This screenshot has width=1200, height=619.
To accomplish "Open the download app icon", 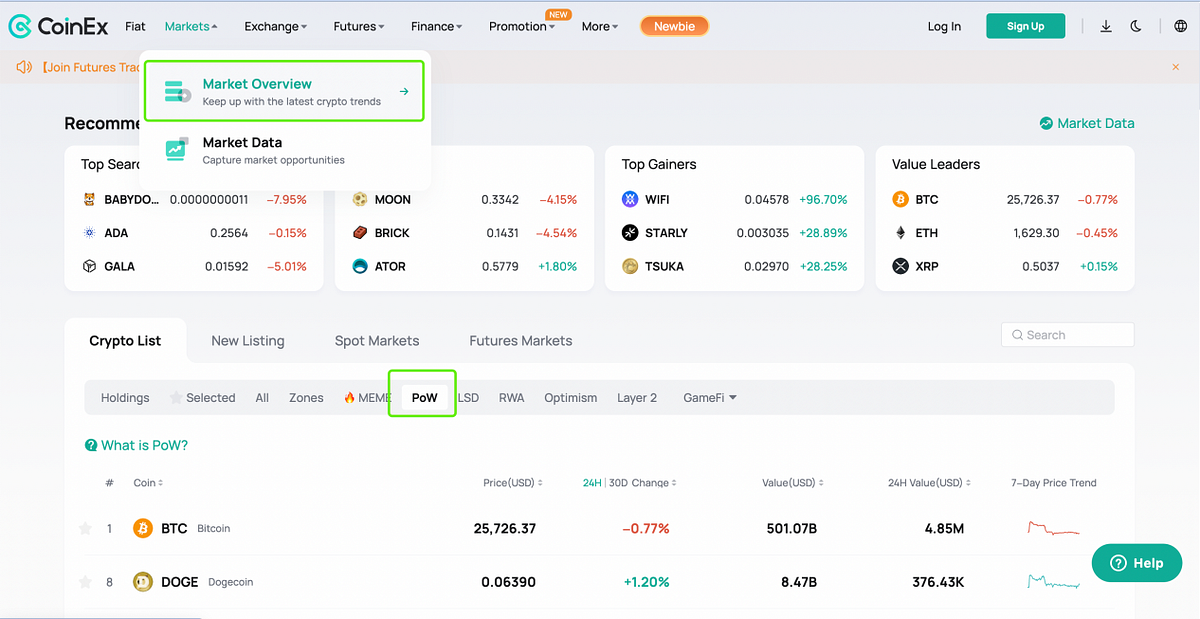I will pos(1106,26).
